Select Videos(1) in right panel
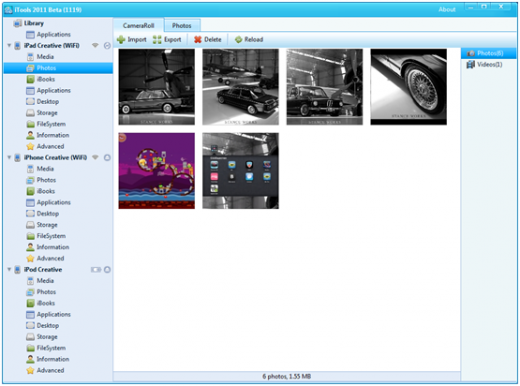520x386 pixels. click(489, 65)
